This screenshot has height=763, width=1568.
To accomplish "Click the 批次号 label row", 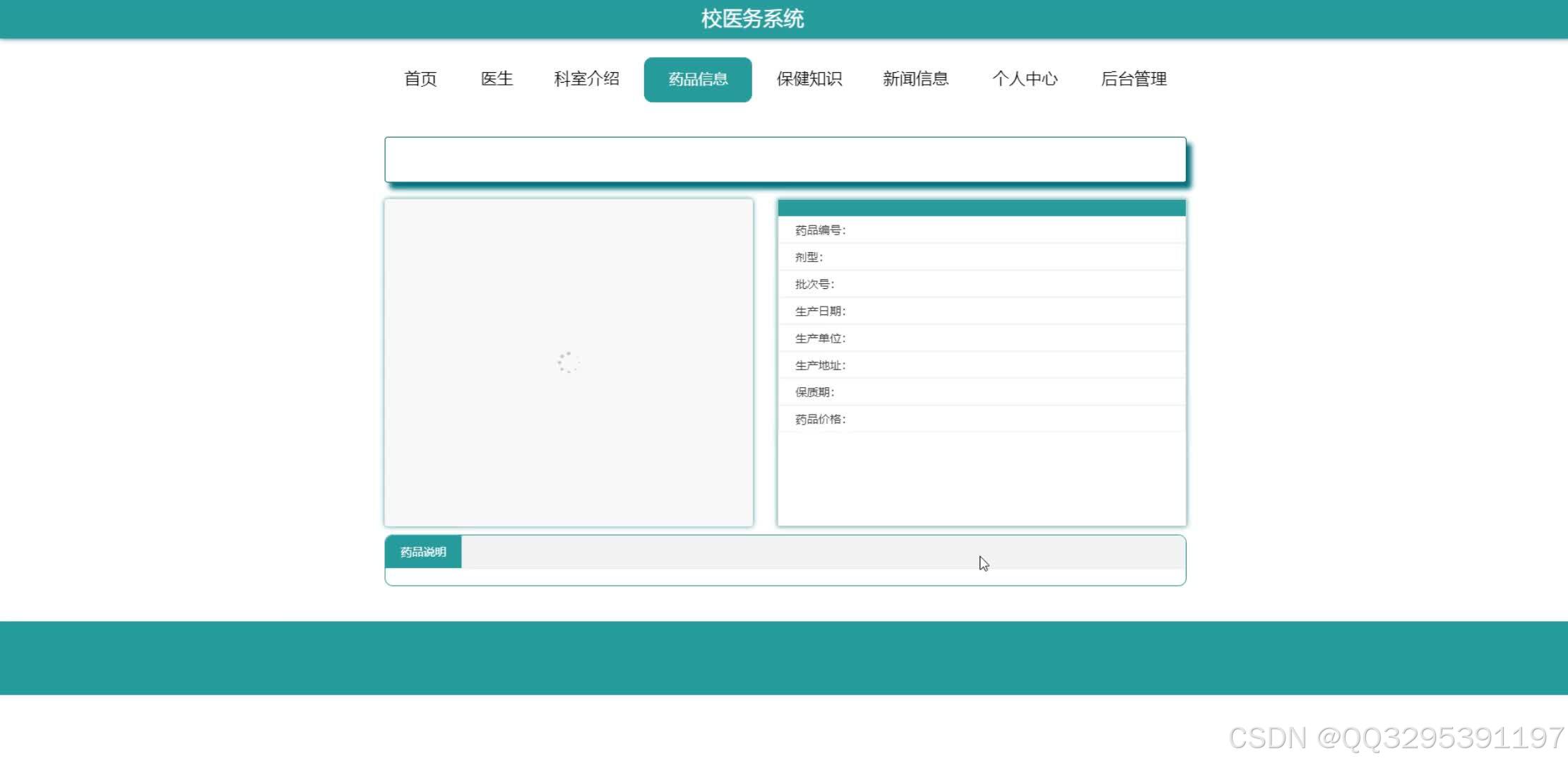I will (982, 284).
